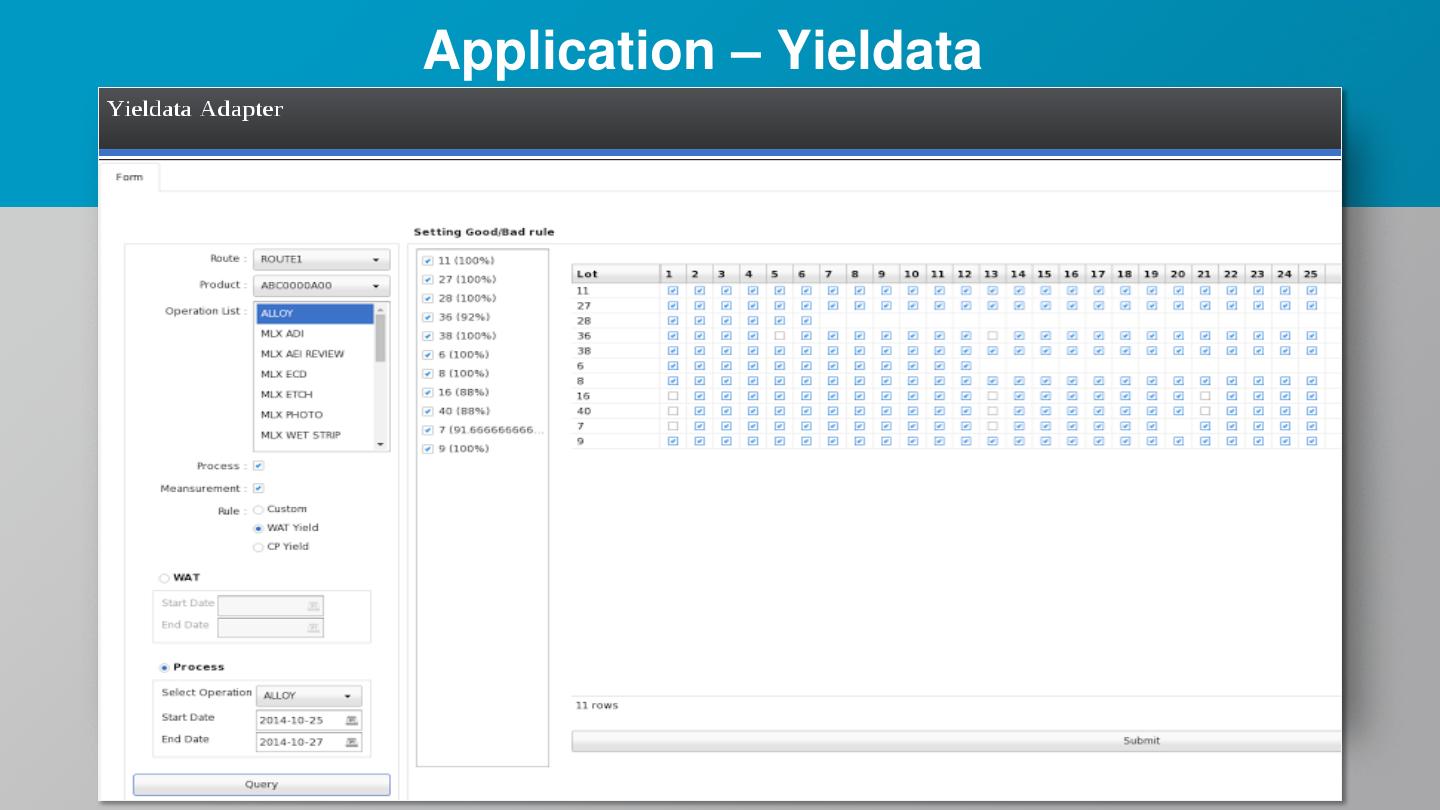The image size is (1440, 810).
Task: Select the Custom rule radio button
Action: (x=258, y=509)
